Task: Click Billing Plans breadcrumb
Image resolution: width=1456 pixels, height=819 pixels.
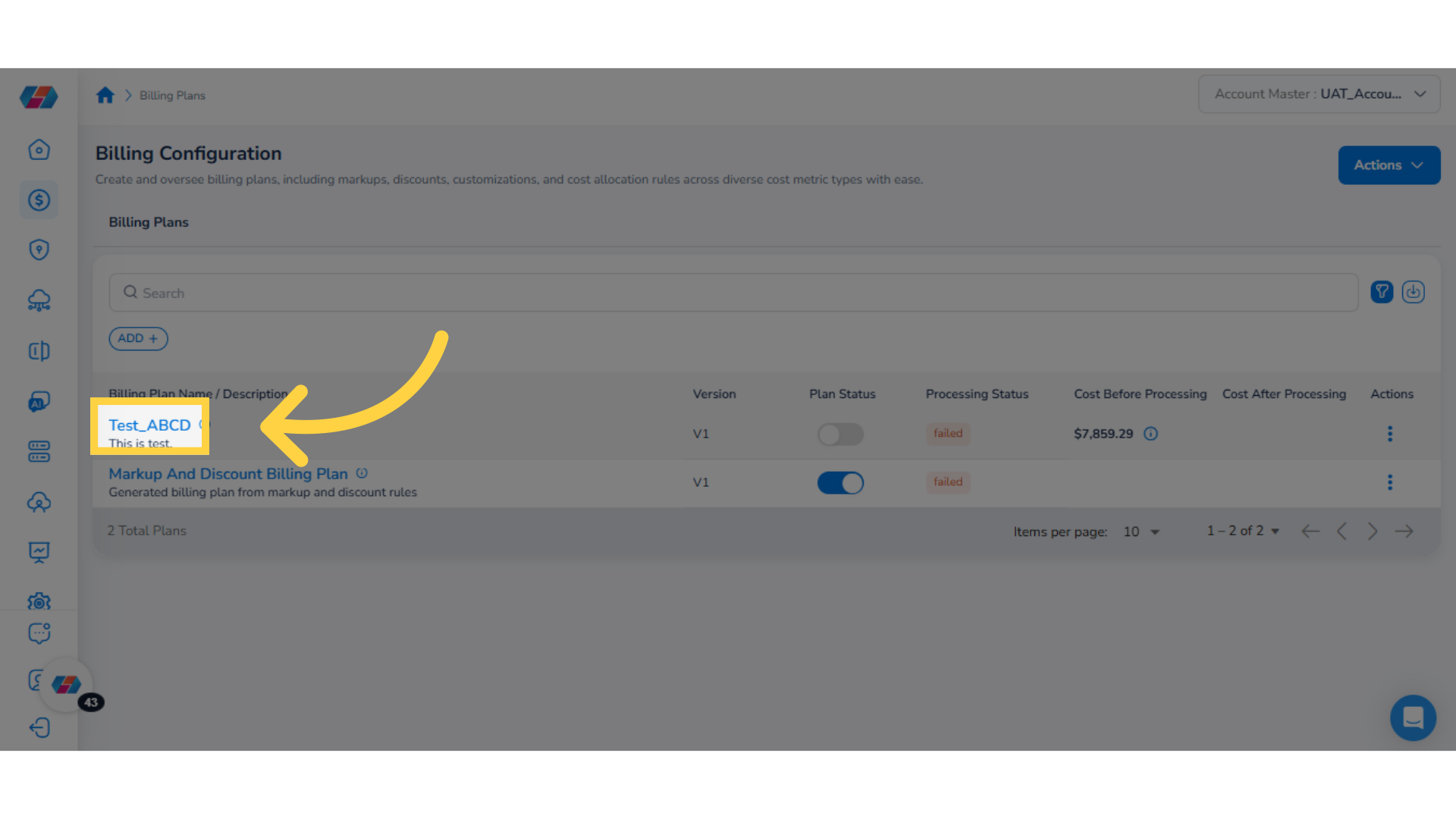Action: [x=172, y=96]
